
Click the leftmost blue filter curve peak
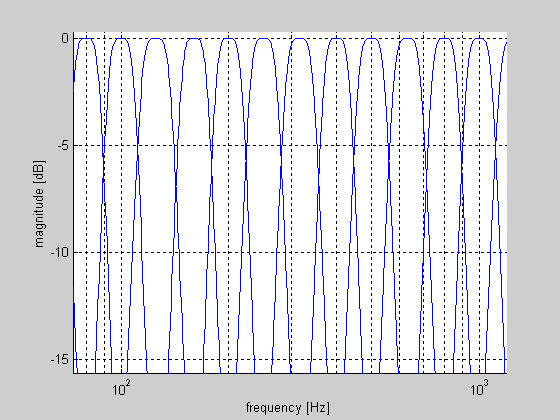(x=86, y=39)
